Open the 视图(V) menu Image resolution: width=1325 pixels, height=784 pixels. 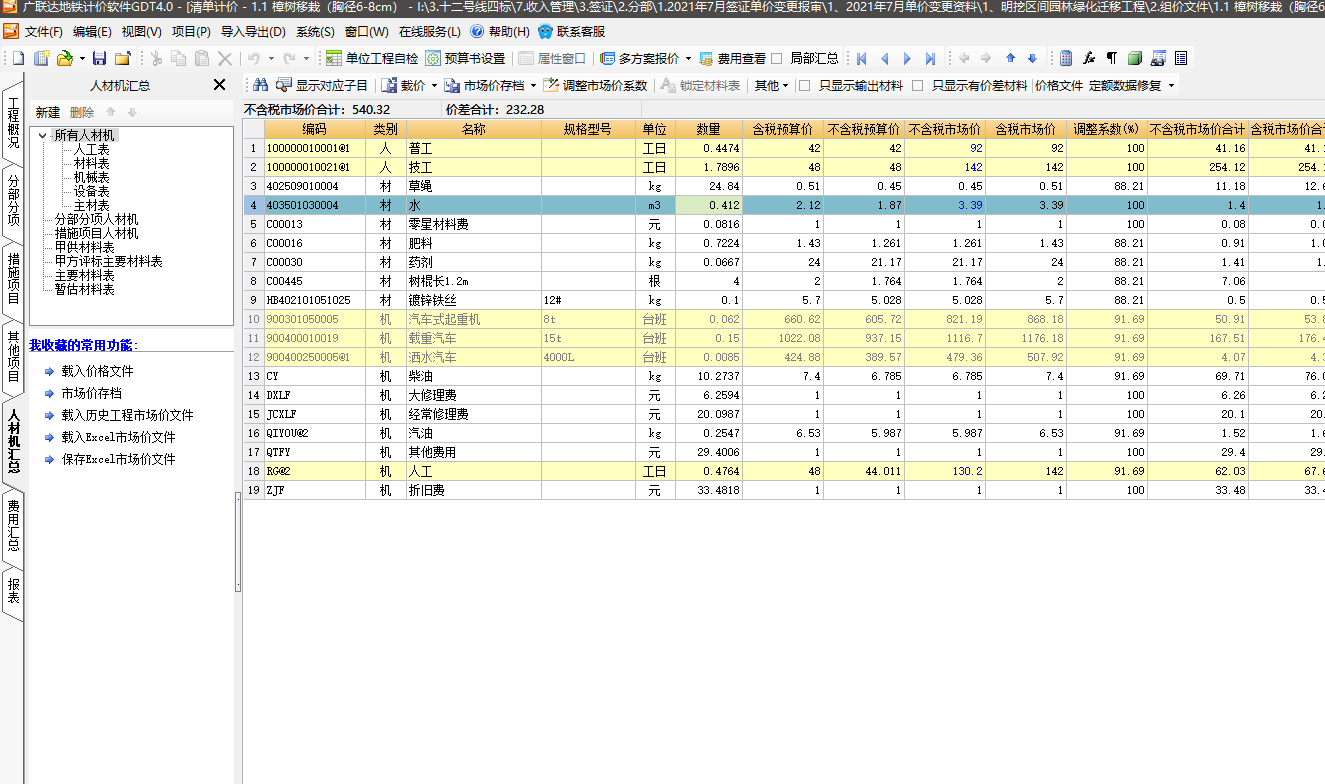(x=142, y=32)
